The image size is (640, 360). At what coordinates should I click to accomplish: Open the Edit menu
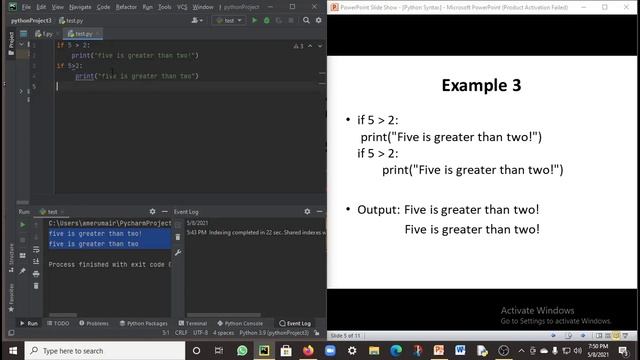click(x=41, y=7)
